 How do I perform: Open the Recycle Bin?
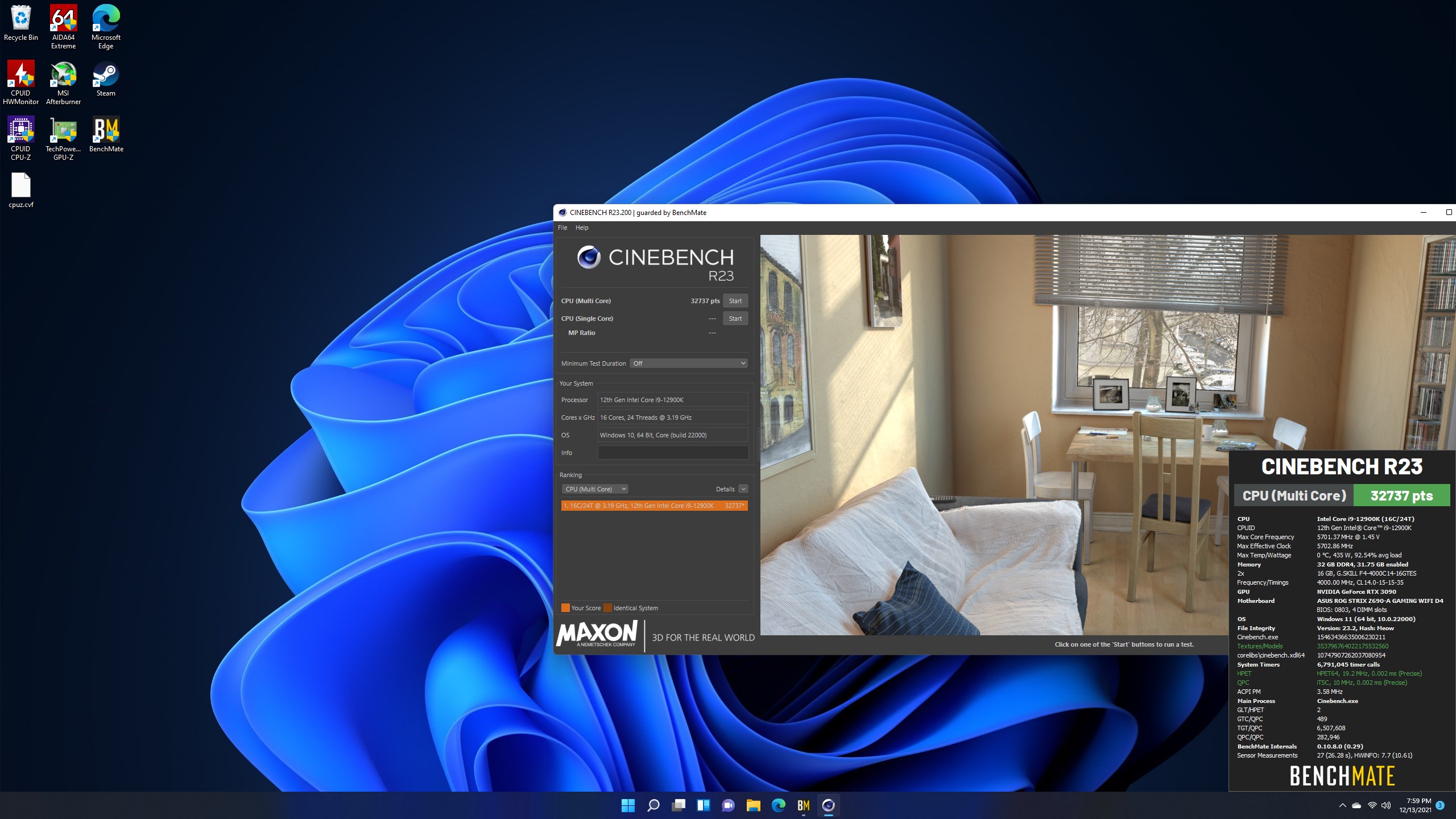21,19
